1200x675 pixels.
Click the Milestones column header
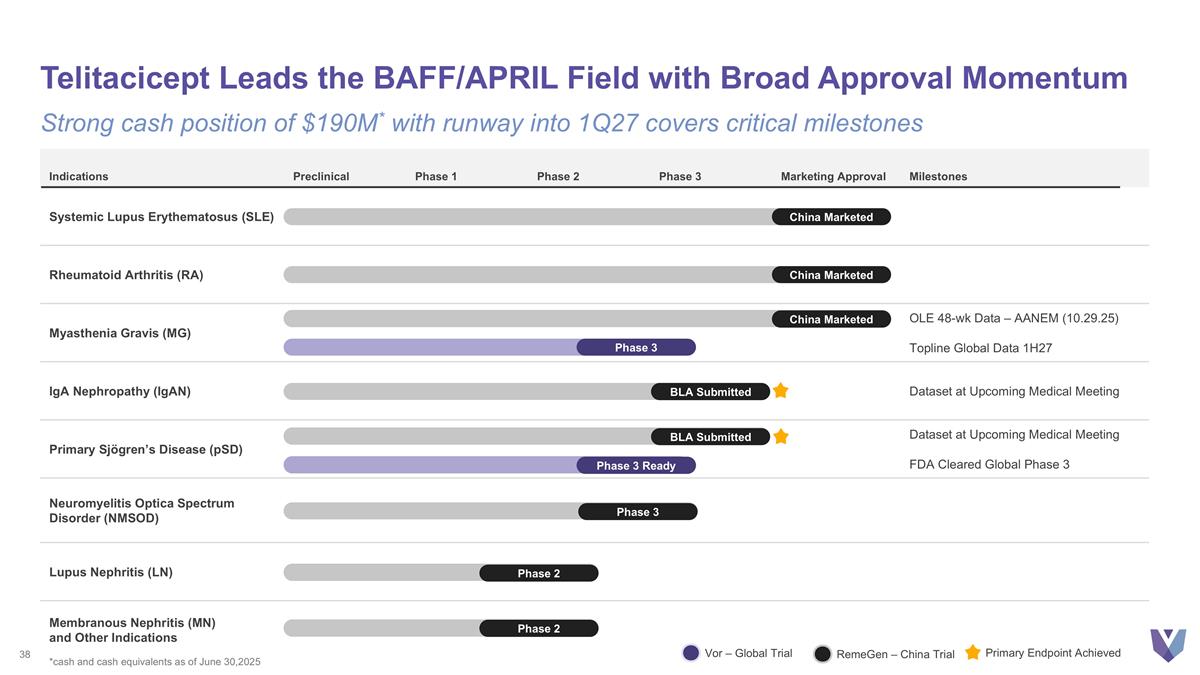938,177
